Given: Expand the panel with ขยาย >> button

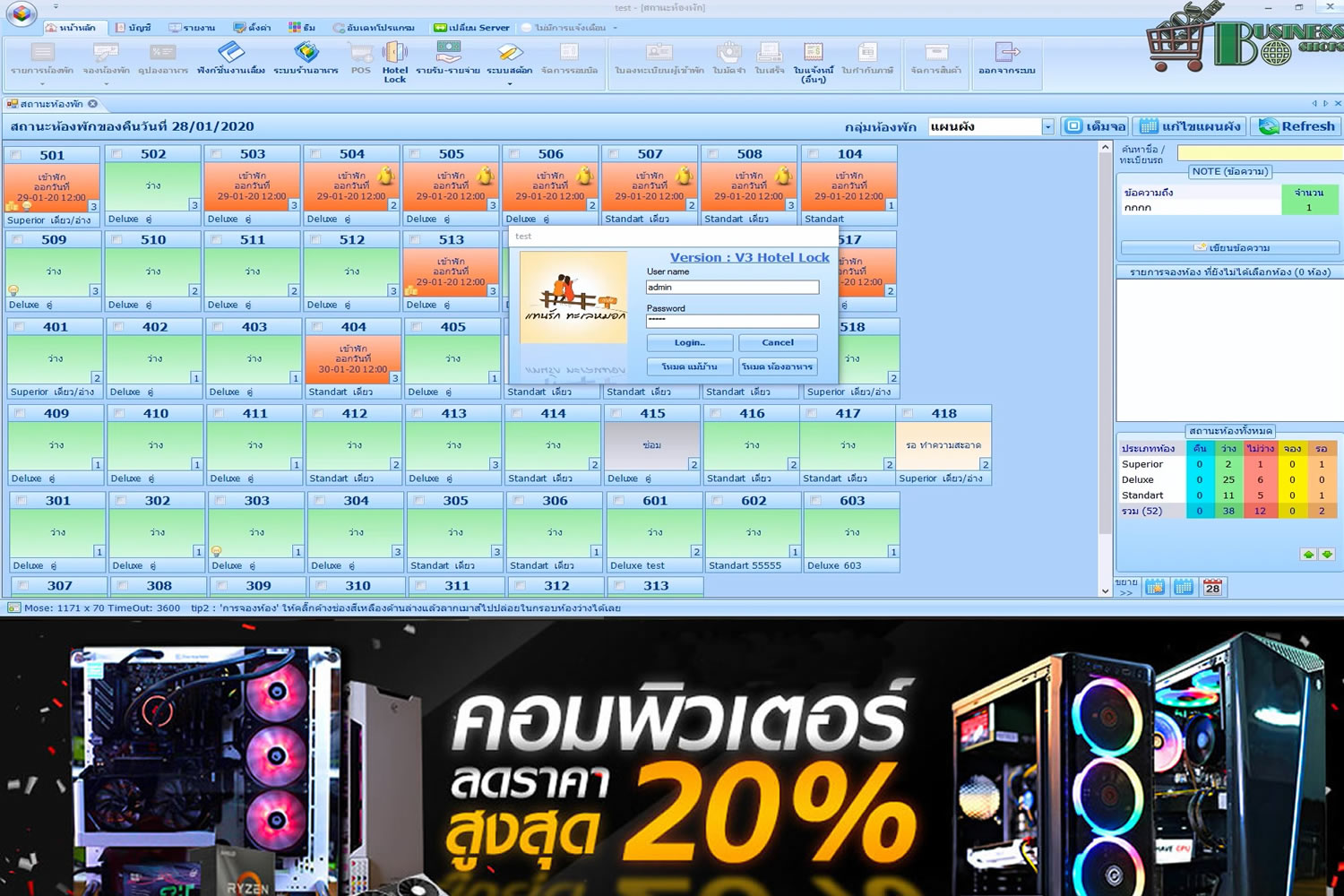Looking at the screenshot, I should coord(1126,587).
